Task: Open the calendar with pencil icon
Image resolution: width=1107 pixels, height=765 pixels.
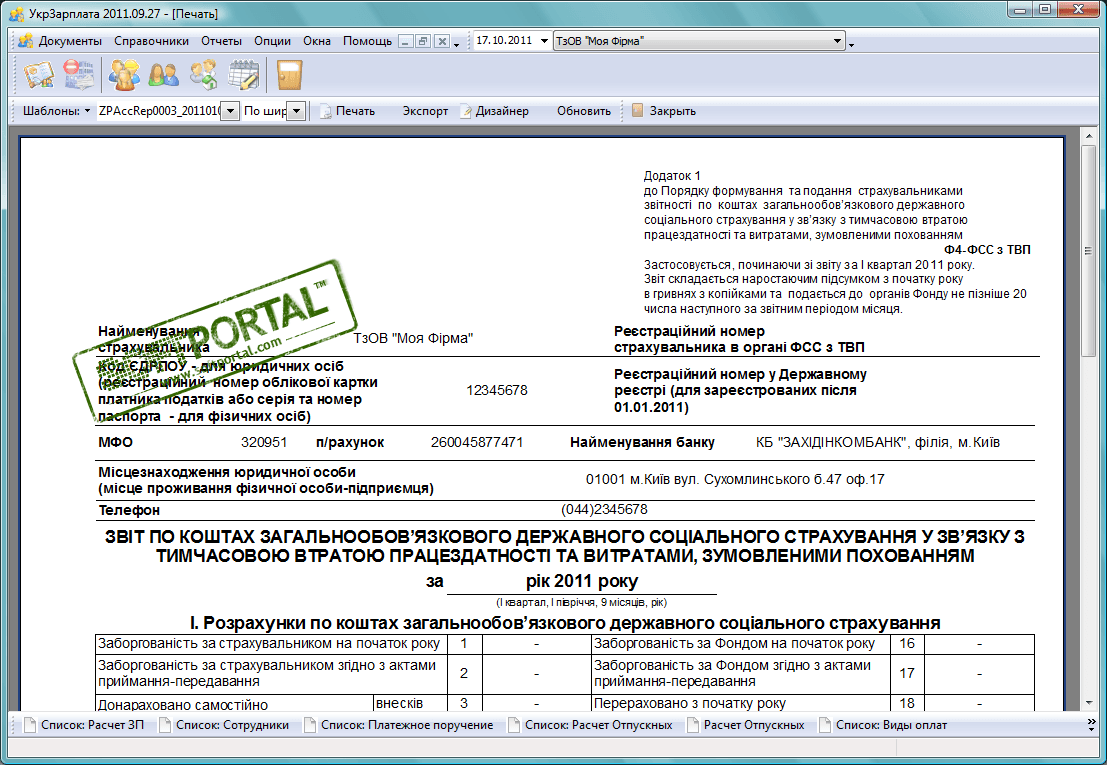Action: [244, 76]
